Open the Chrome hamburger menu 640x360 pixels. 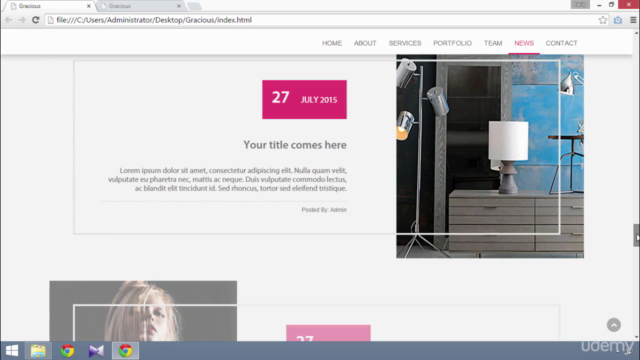(633, 20)
